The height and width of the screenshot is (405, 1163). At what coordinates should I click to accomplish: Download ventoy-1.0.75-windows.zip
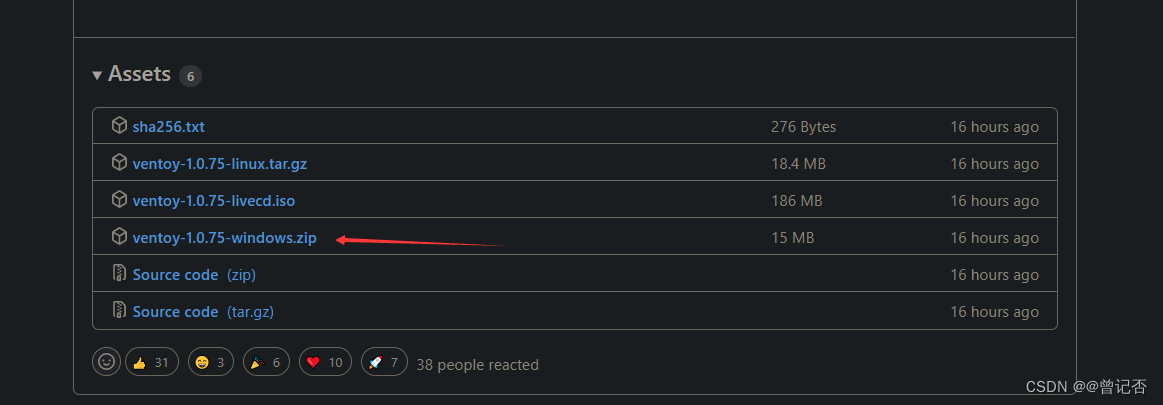[x=224, y=238]
